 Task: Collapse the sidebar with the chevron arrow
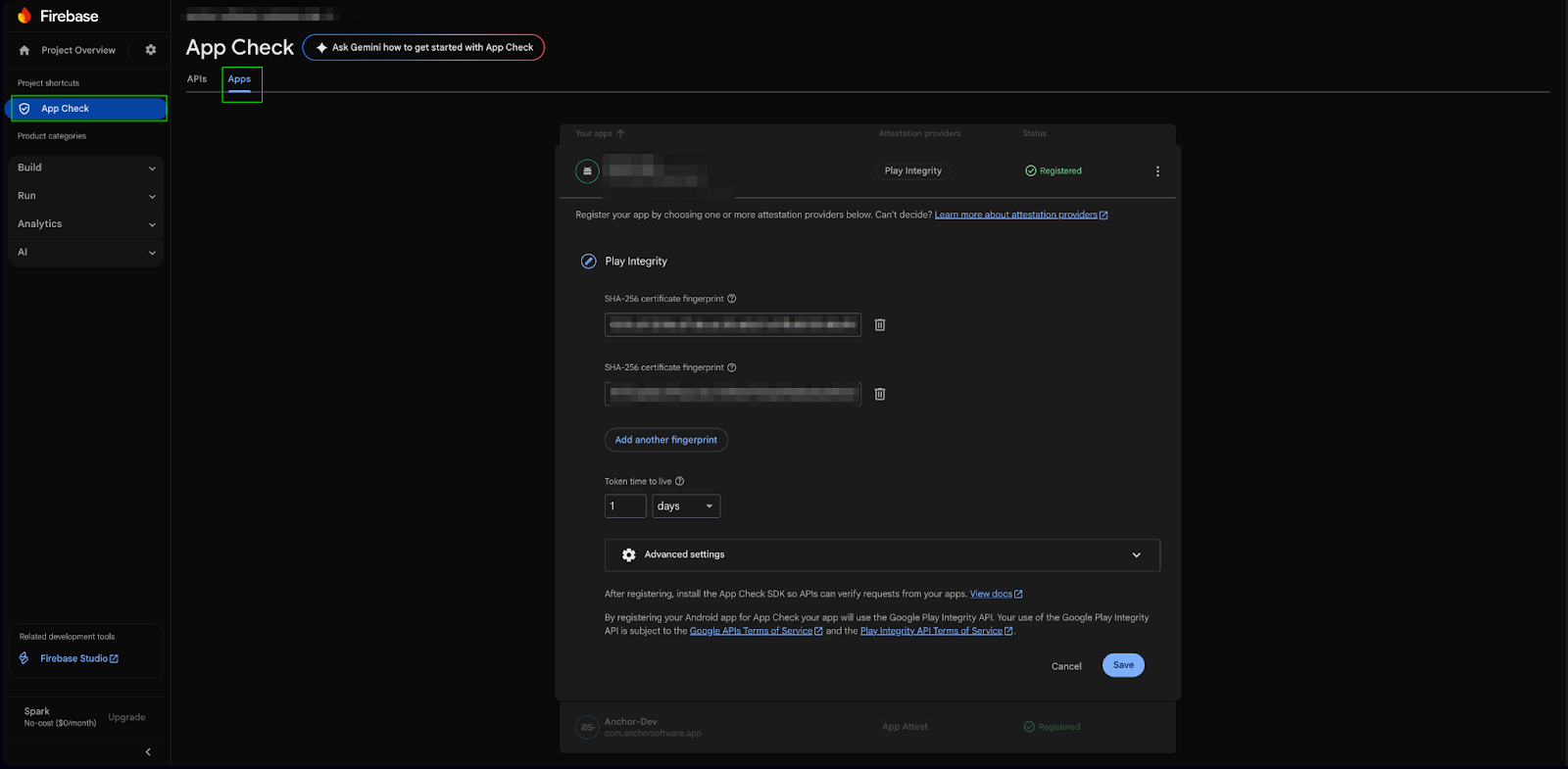coord(148,752)
